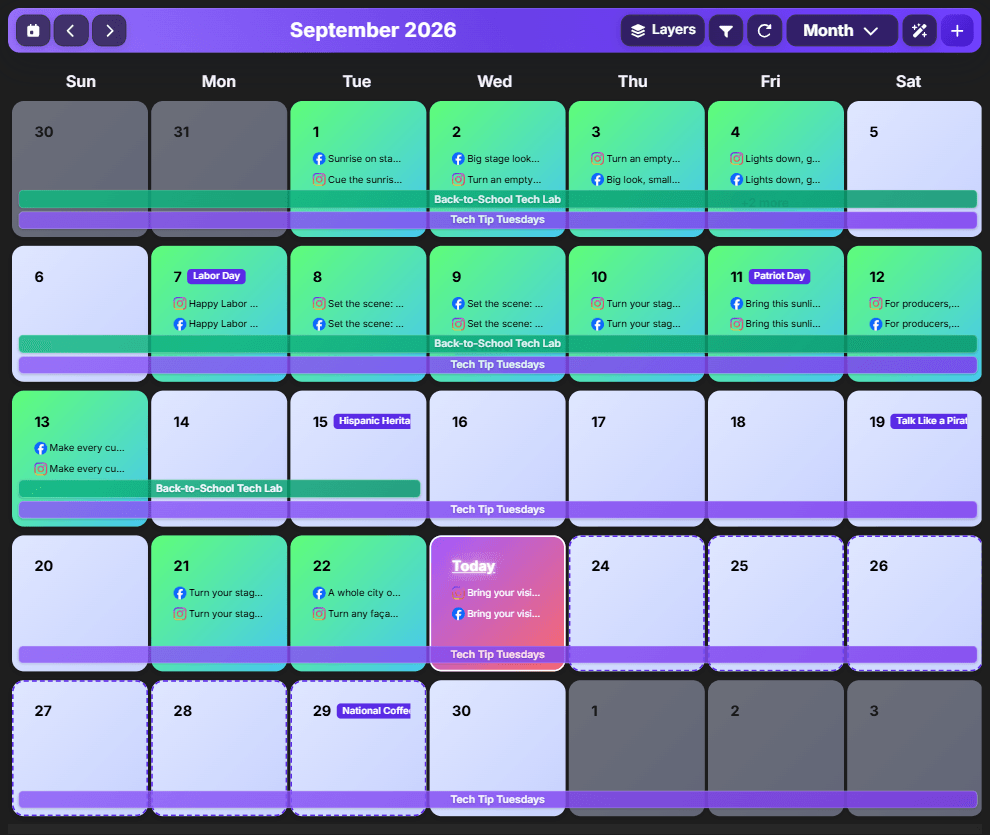Open Facebook 'Turn your stag...' post on Sept 10
Viewport: 990px width, 835px height.
(x=636, y=324)
